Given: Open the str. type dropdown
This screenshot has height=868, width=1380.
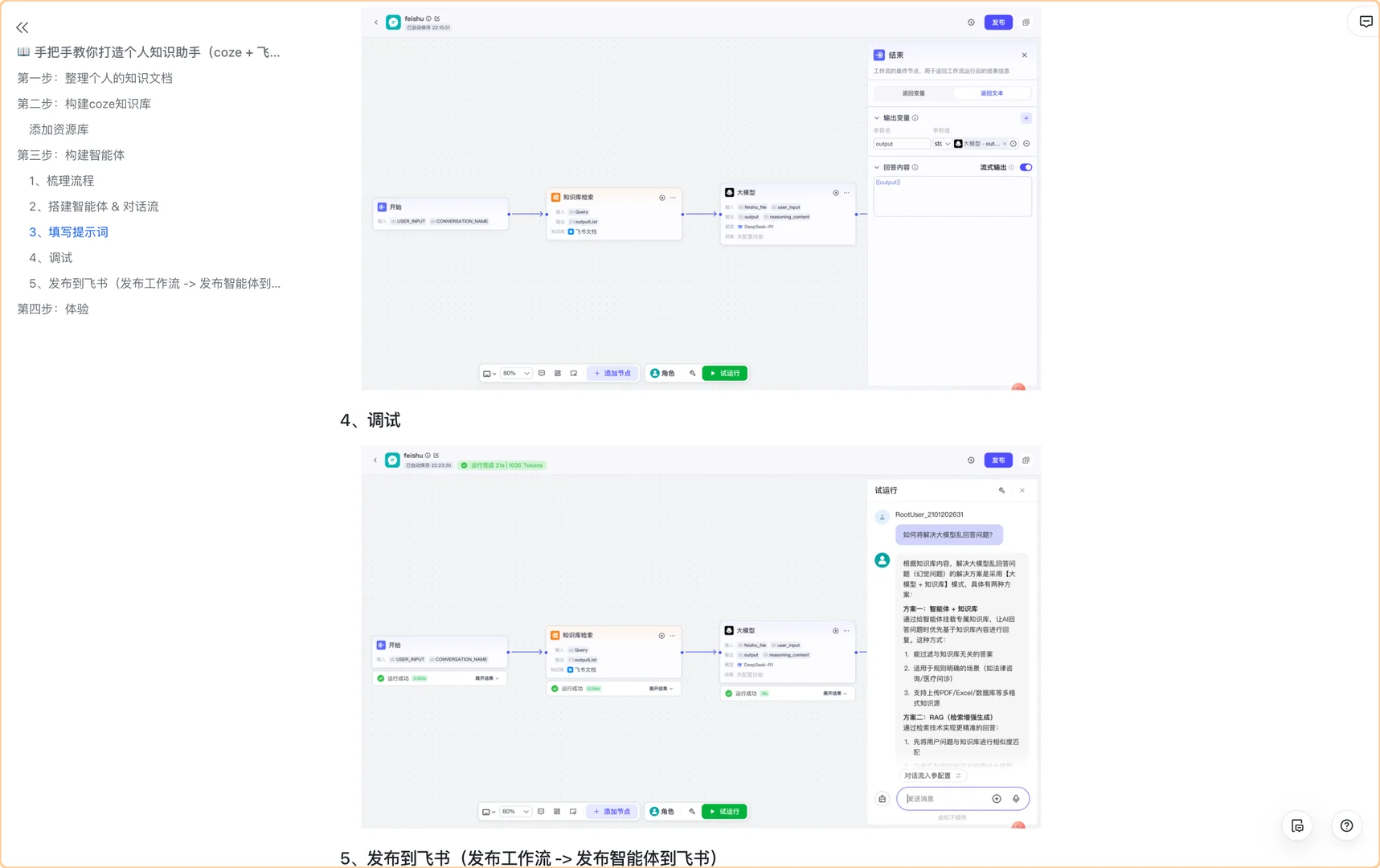Looking at the screenshot, I should coord(942,144).
